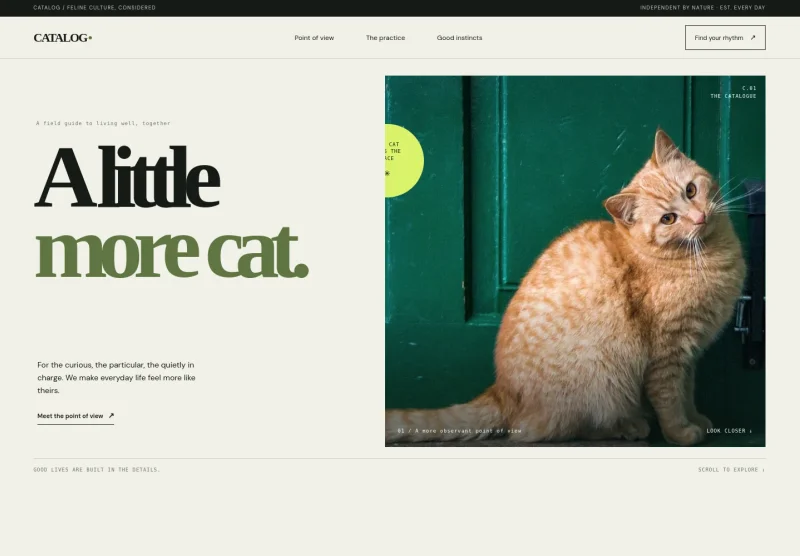Click the arrow beside Meet the point of view
The height and width of the screenshot is (556, 800).
(x=111, y=416)
